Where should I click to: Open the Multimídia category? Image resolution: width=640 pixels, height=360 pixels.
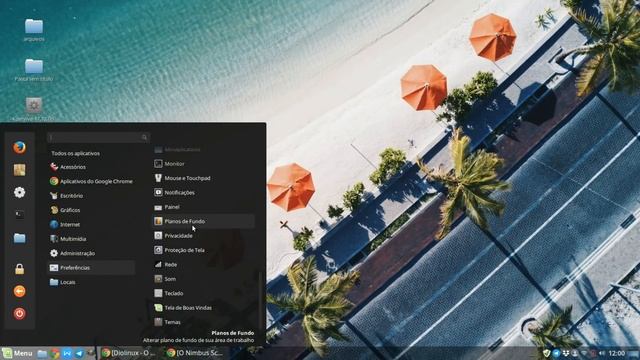91,239
